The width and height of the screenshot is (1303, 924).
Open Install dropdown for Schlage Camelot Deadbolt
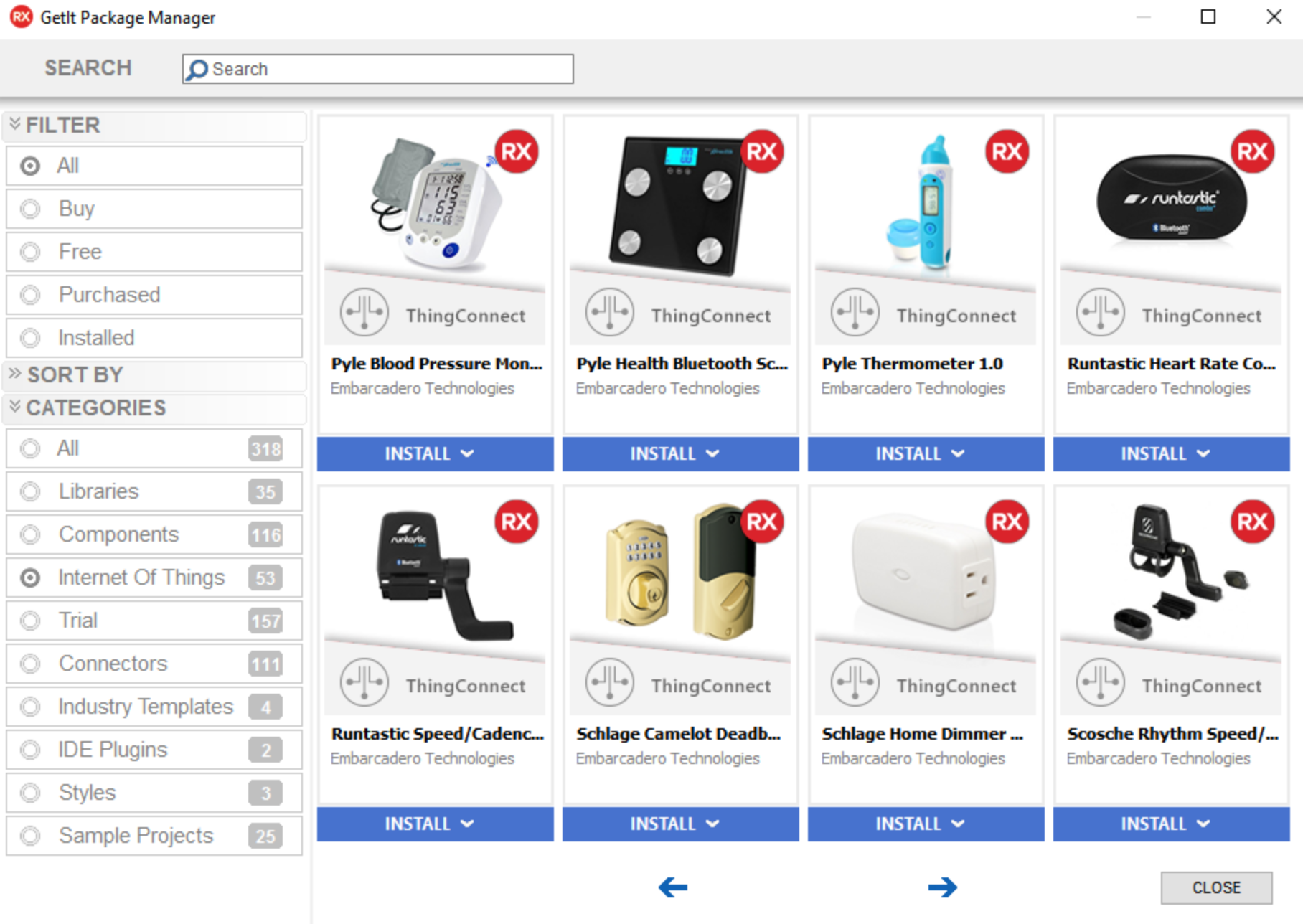pyautogui.click(x=681, y=824)
